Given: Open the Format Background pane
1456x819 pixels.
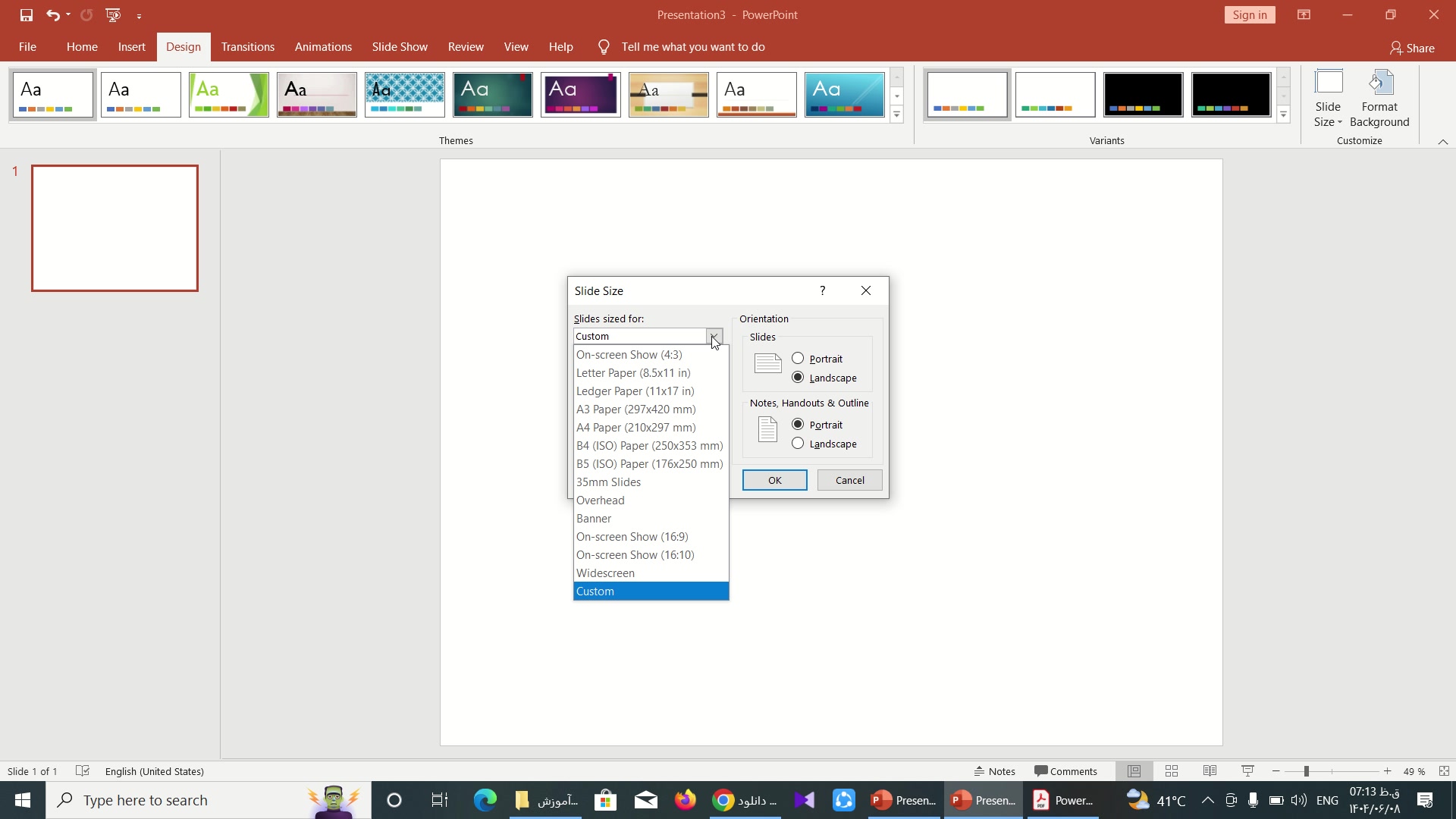Looking at the screenshot, I should (x=1379, y=99).
